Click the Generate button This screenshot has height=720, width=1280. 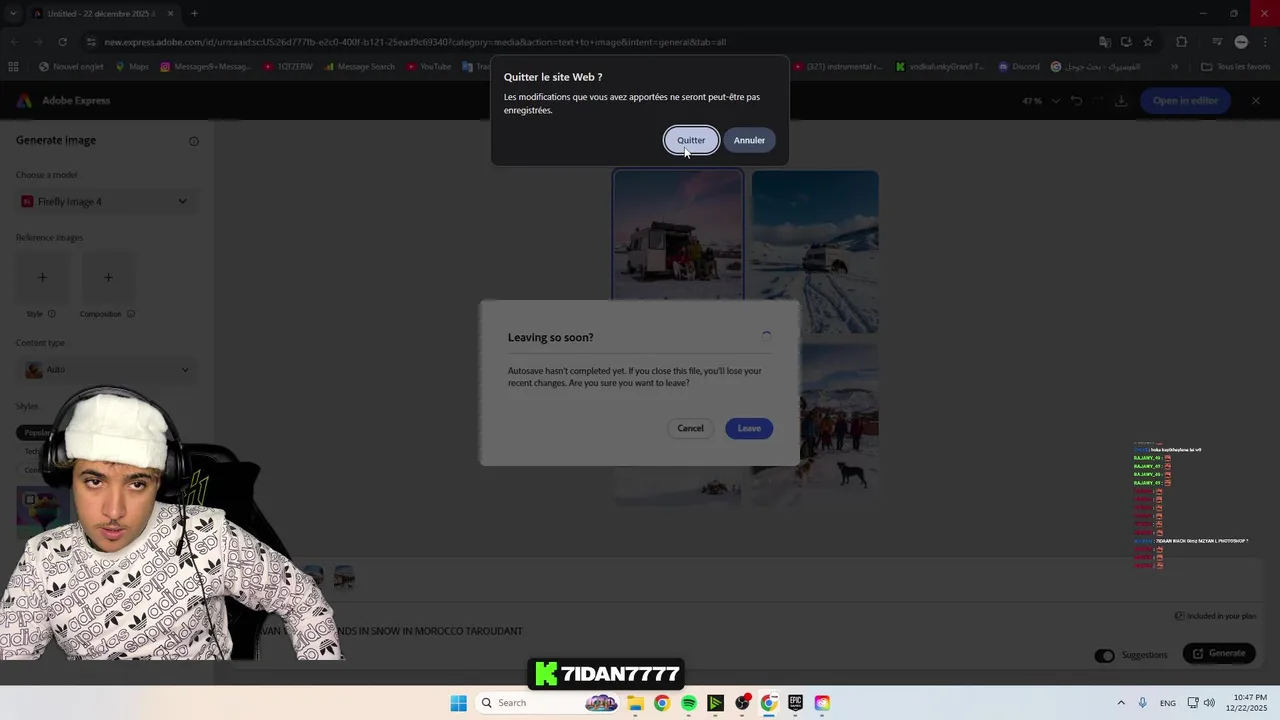click(x=1219, y=654)
